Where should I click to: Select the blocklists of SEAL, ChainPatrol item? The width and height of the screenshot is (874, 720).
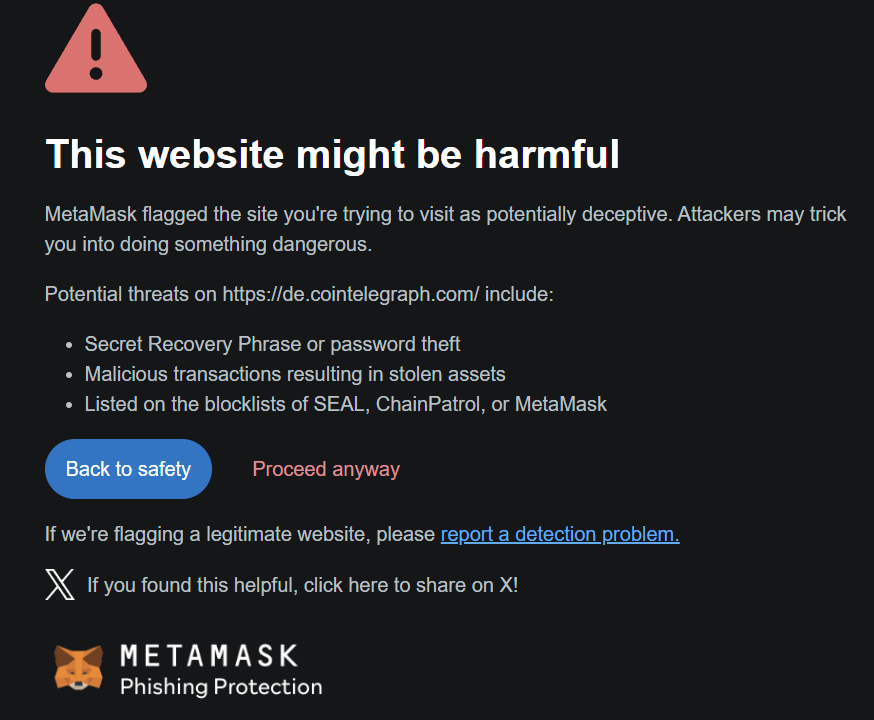346,405
